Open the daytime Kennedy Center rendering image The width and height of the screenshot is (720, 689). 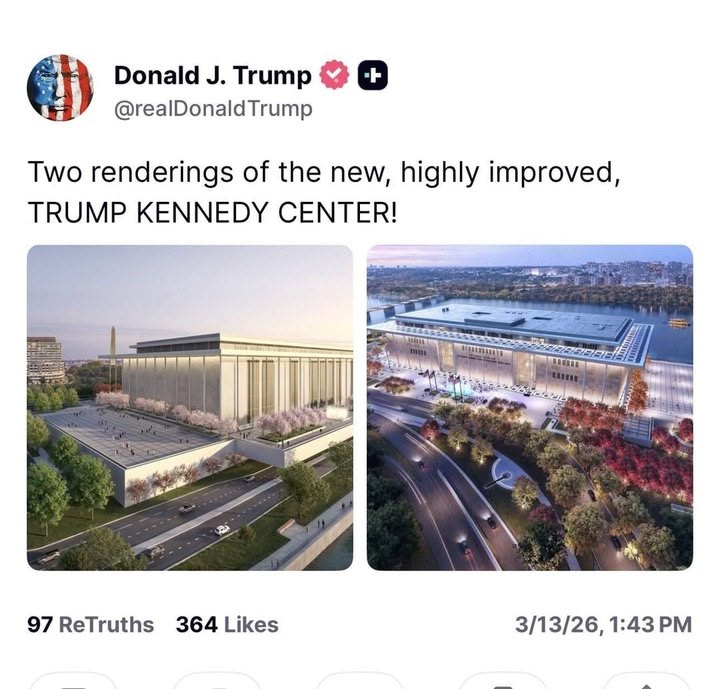coord(190,407)
